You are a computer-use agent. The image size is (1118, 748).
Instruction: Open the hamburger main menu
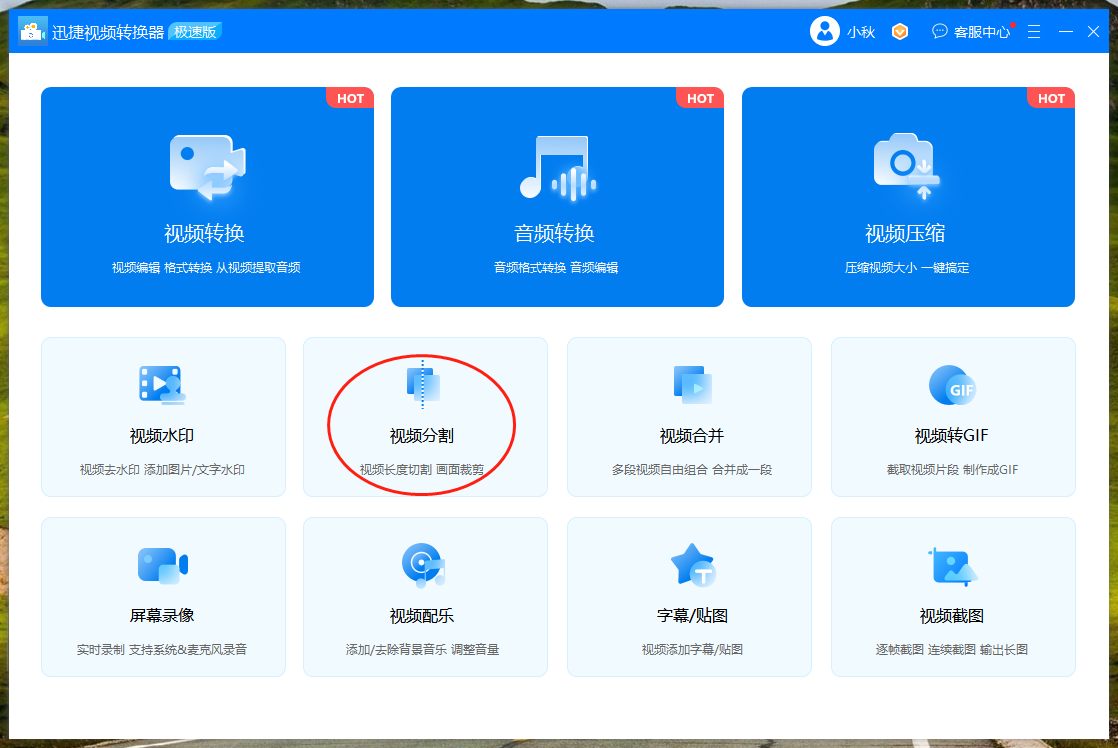tap(1034, 32)
